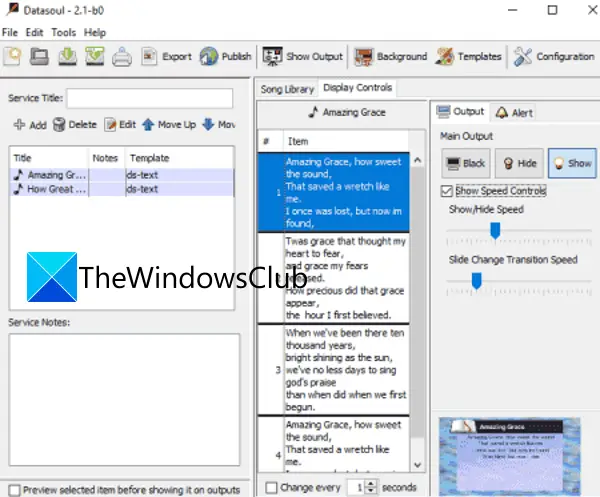The width and height of the screenshot is (600, 497).
Task: Select the 'Twas grace that thought' slide
Action: [334, 278]
